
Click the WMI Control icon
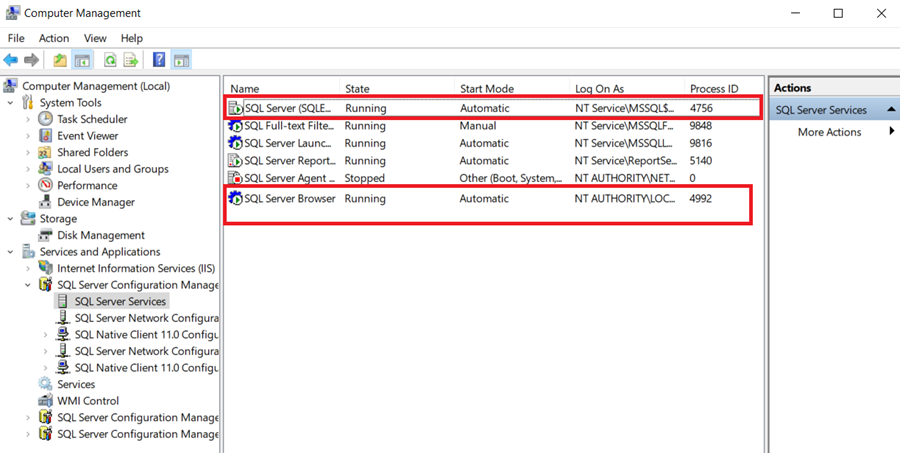(45, 401)
